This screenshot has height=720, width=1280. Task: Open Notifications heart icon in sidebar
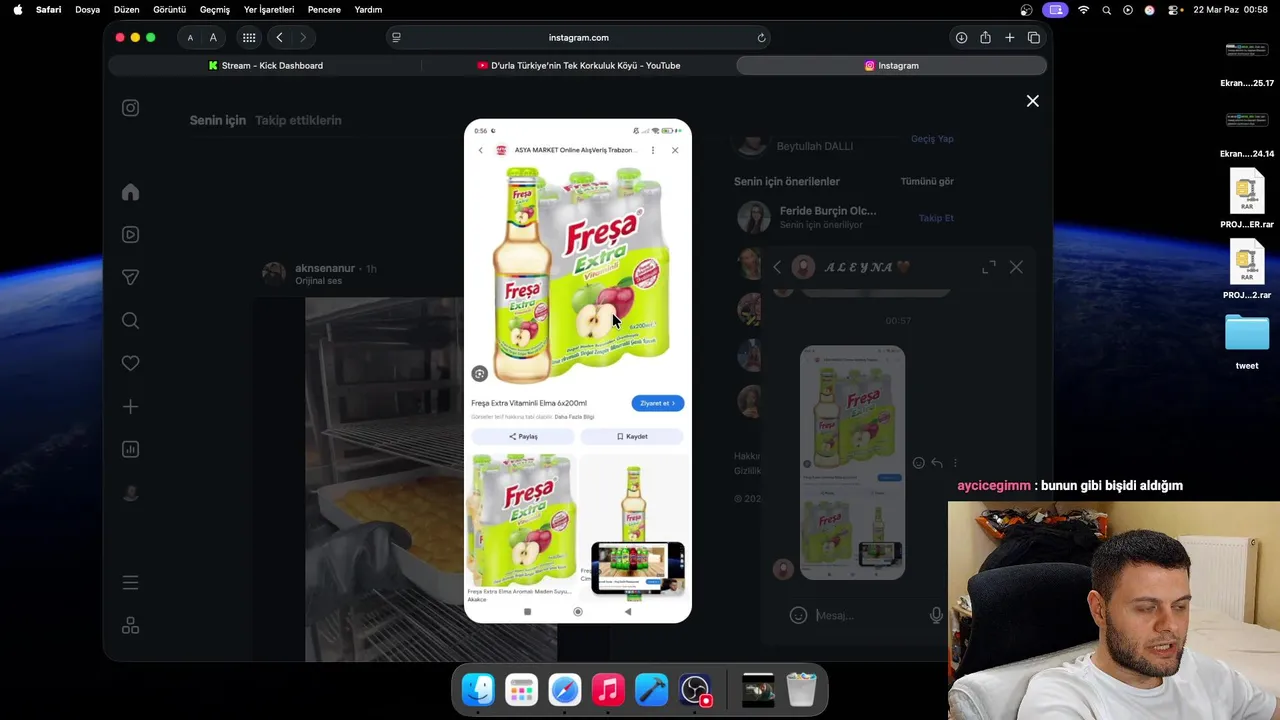click(x=130, y=363)
